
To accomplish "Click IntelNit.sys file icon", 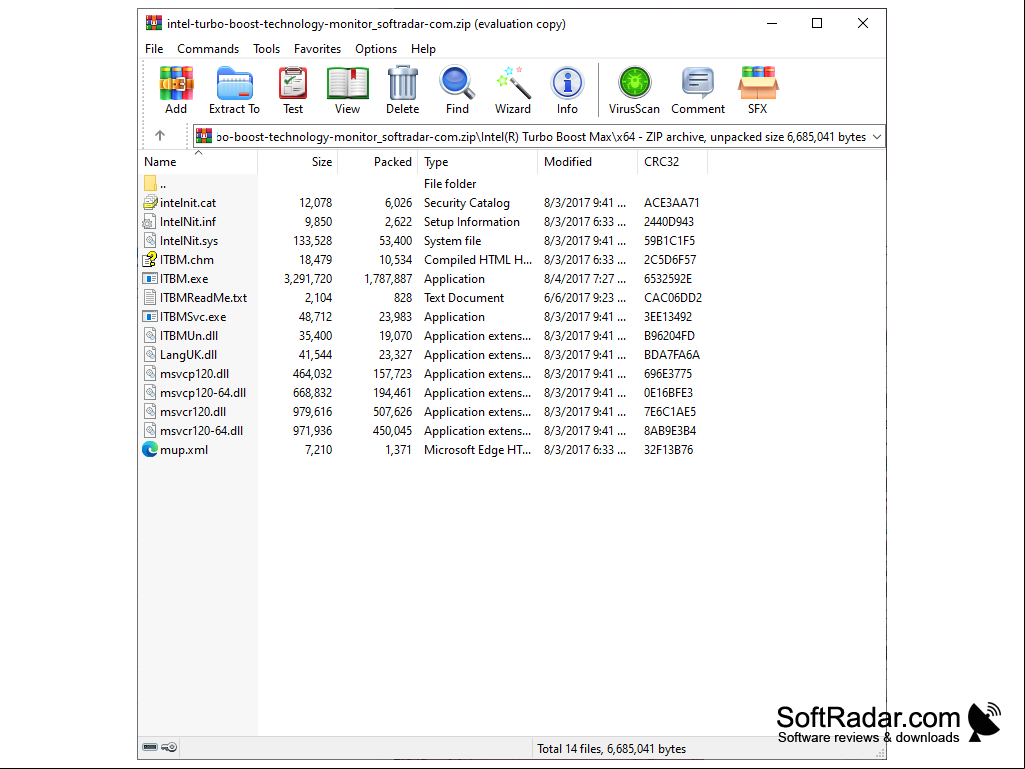I will [150, 241].
